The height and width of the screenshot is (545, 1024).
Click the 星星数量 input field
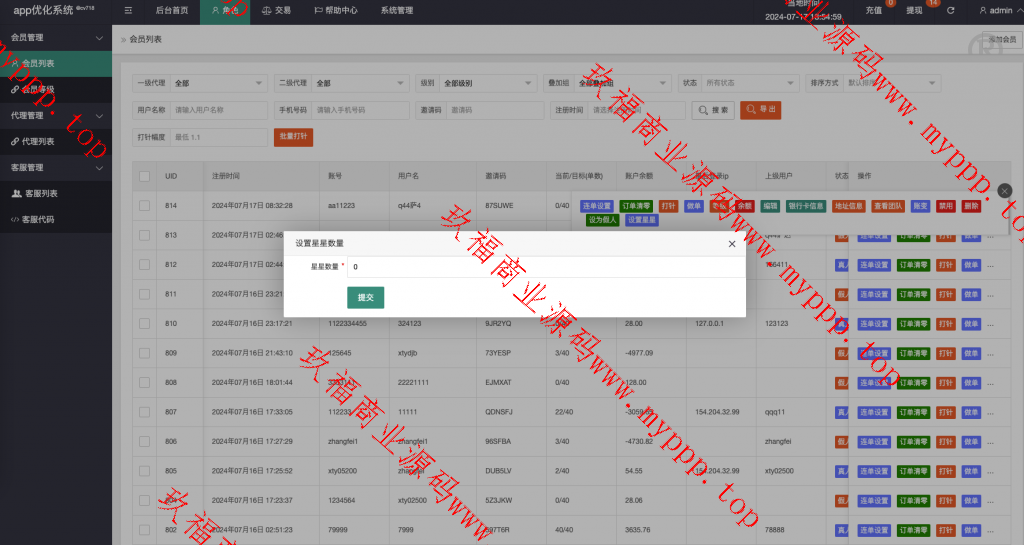point(540,267)
